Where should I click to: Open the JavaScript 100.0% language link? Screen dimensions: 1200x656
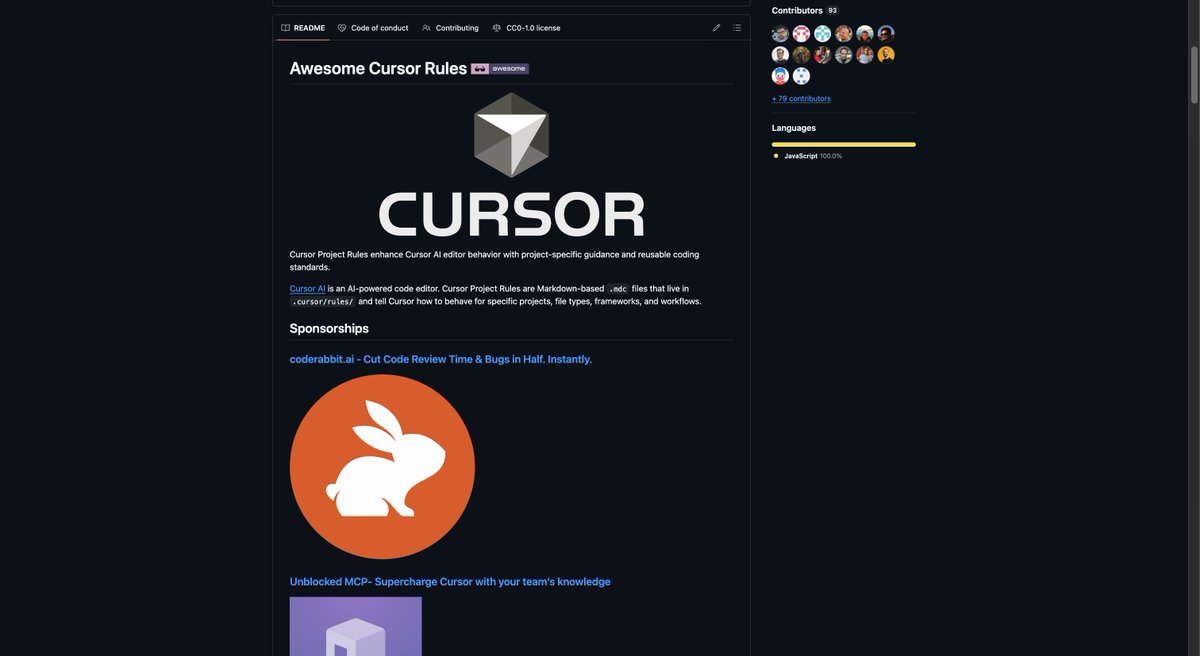(x=813, y=156)
